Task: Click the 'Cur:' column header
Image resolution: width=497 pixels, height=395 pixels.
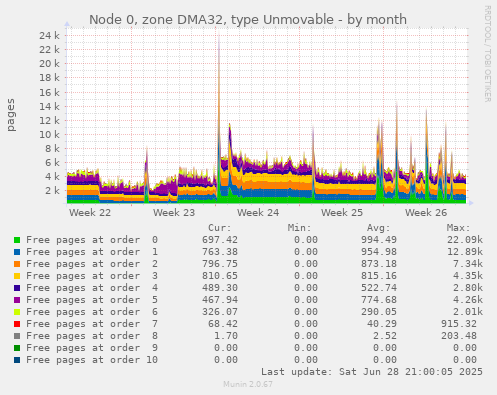Action: [x=220, y=228]
